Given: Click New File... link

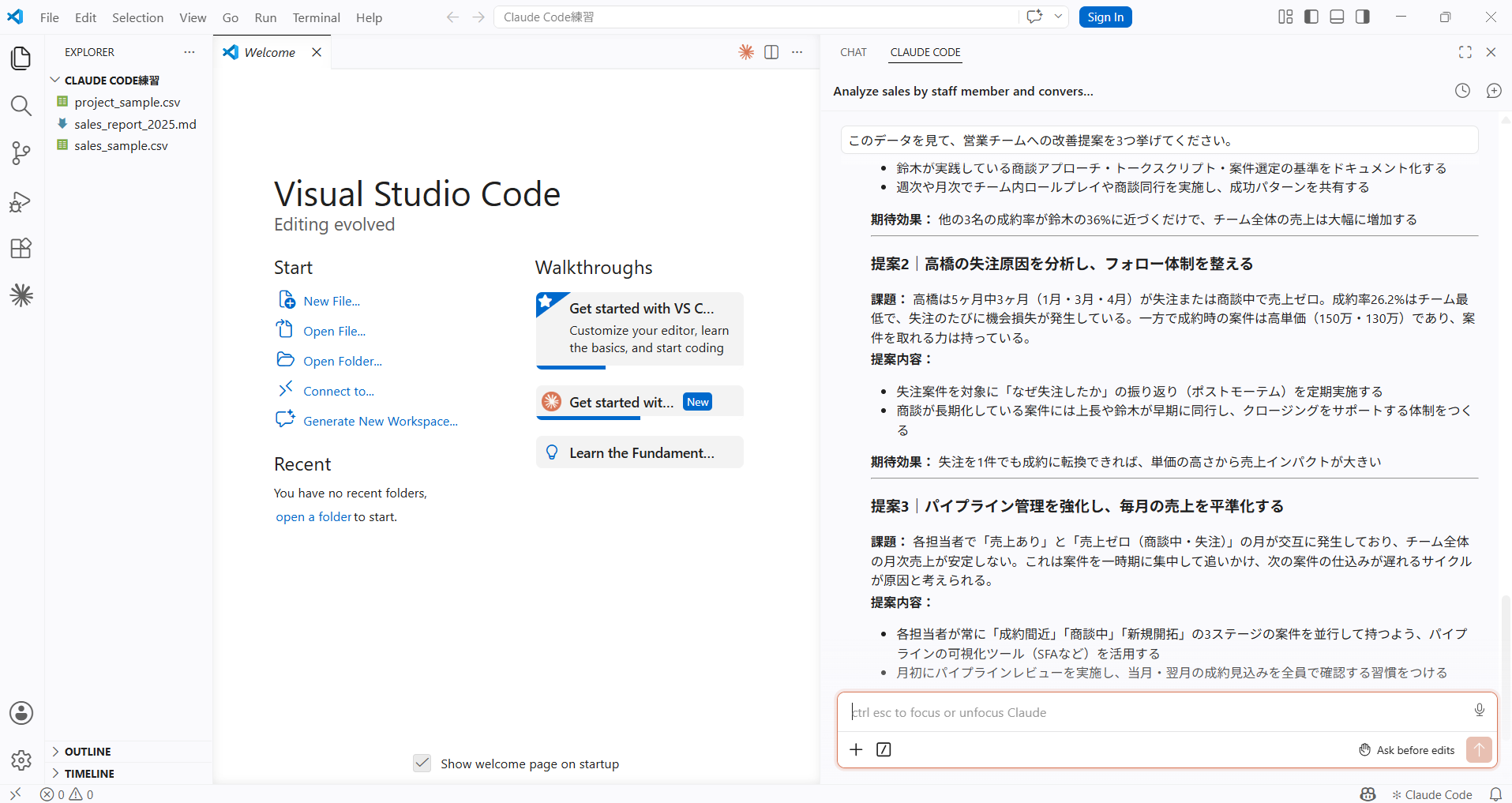Looking at the screenshot, I should pos(332,301).
